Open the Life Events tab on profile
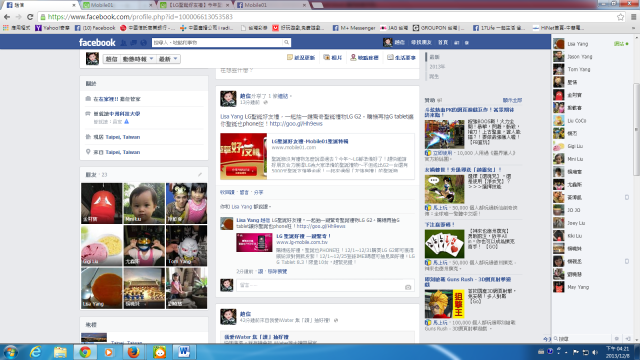640x360 pixels. pyautogui.click(x=402, y=58)
